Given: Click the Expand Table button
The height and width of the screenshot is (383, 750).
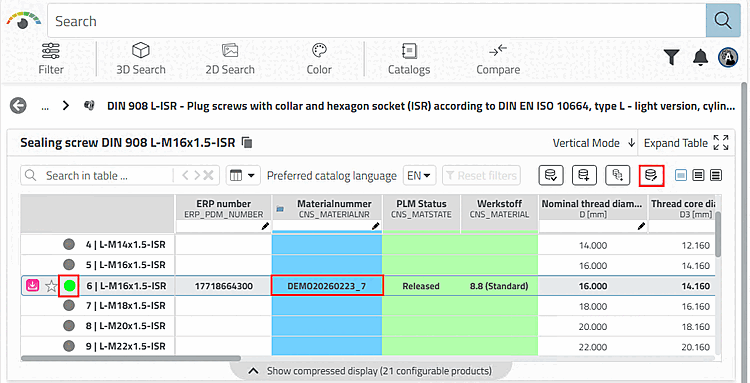Looking at the screenshot, I should [686, 143].
